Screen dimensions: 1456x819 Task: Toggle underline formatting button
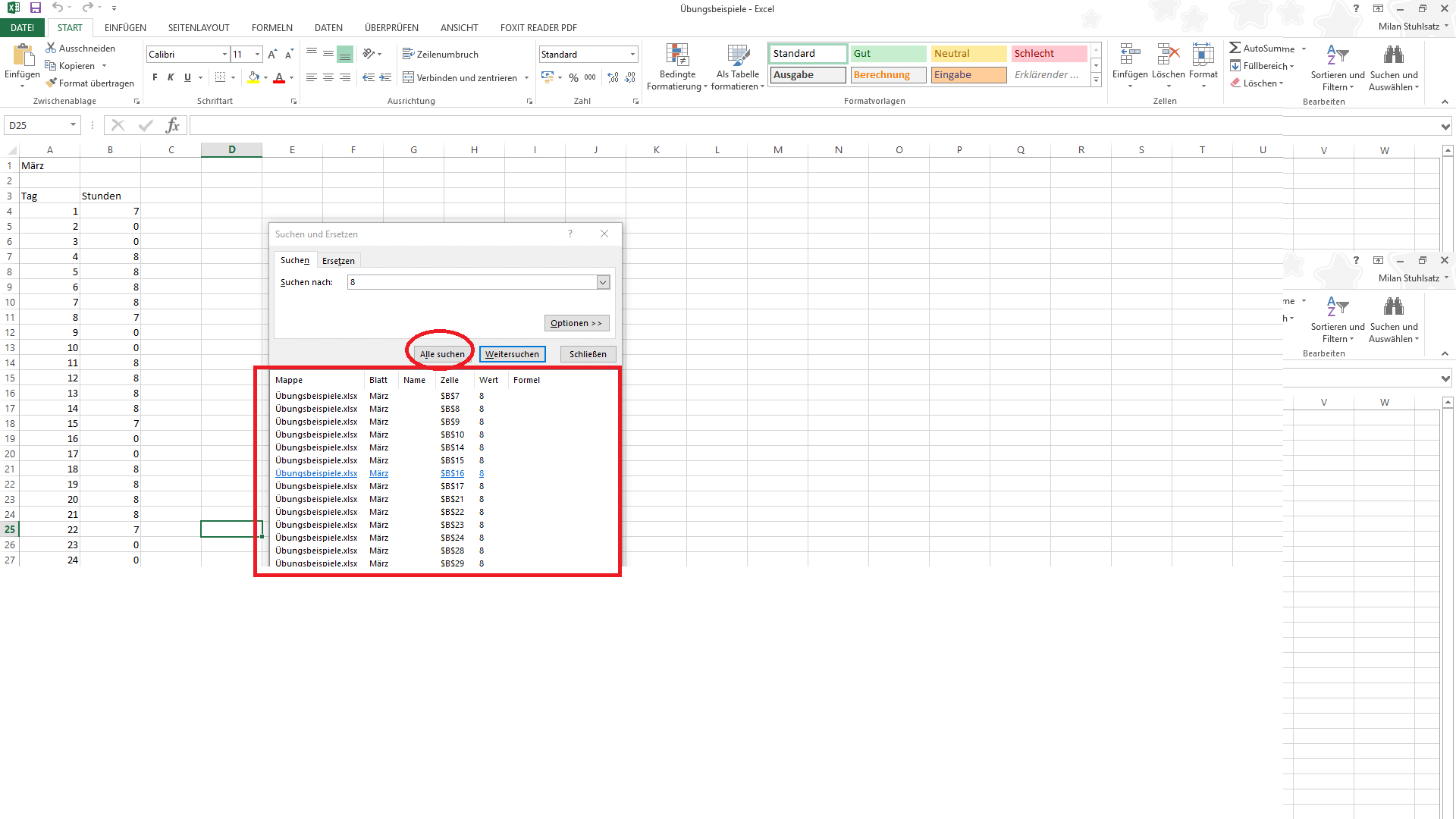pyautogui.click(x=187, y=77)
